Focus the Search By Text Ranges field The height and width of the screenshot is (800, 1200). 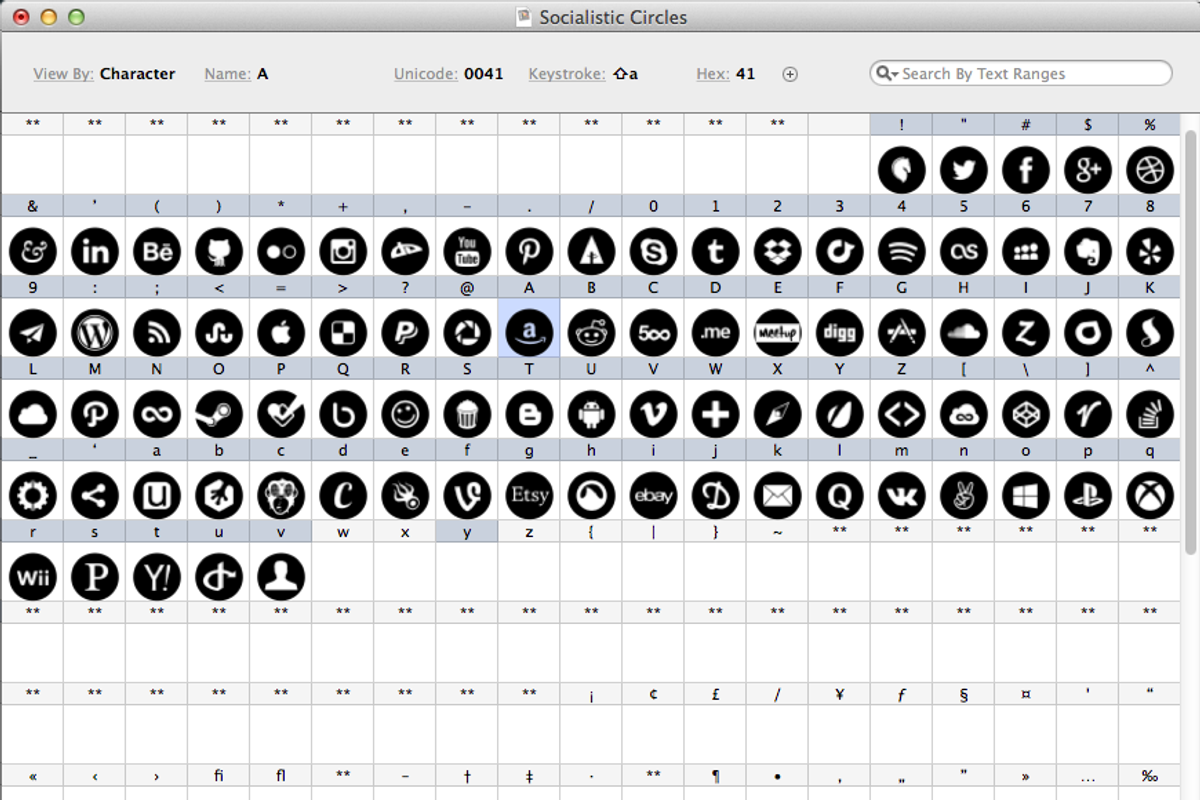click(x=1021, y=73)
